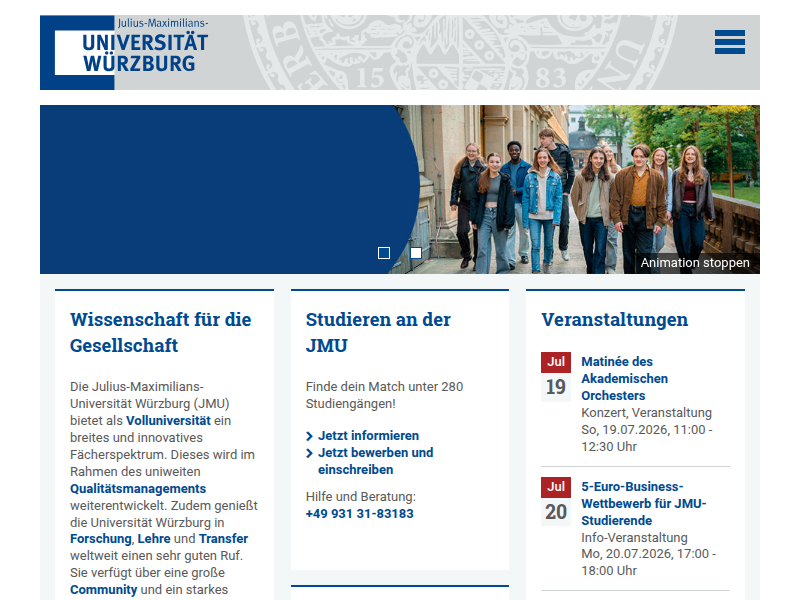Click chevron beside Jetzt bewerben
This screenshot has height=600, width=800.
(x=309, y=453)
